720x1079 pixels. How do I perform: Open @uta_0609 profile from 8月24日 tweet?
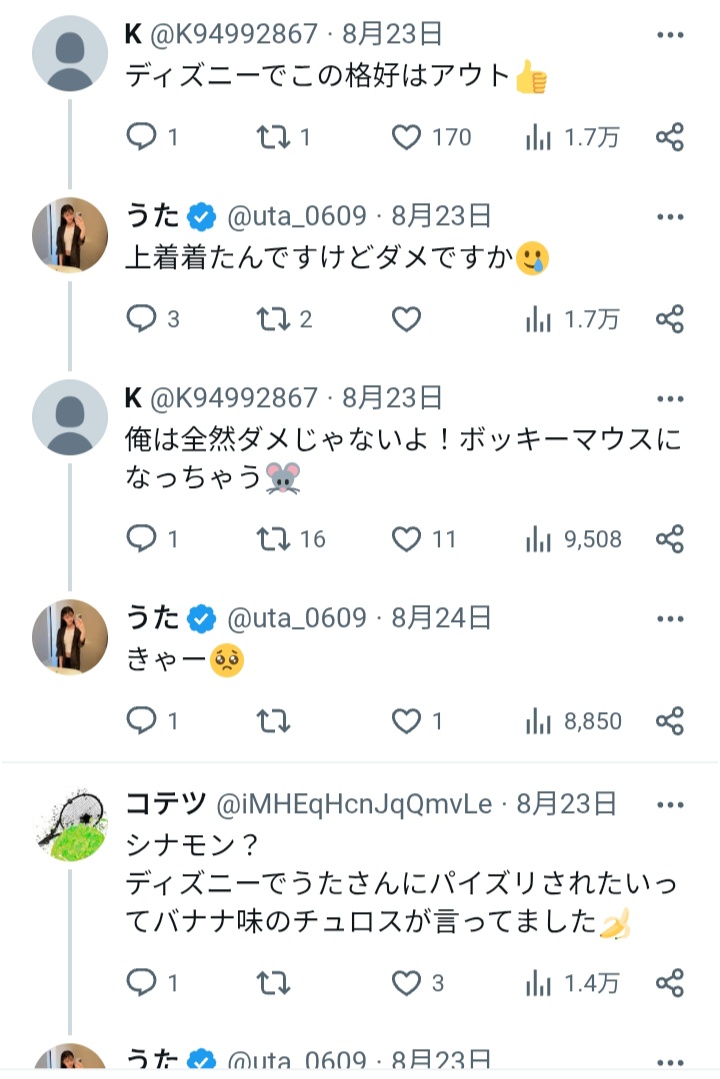coord(297,618)
